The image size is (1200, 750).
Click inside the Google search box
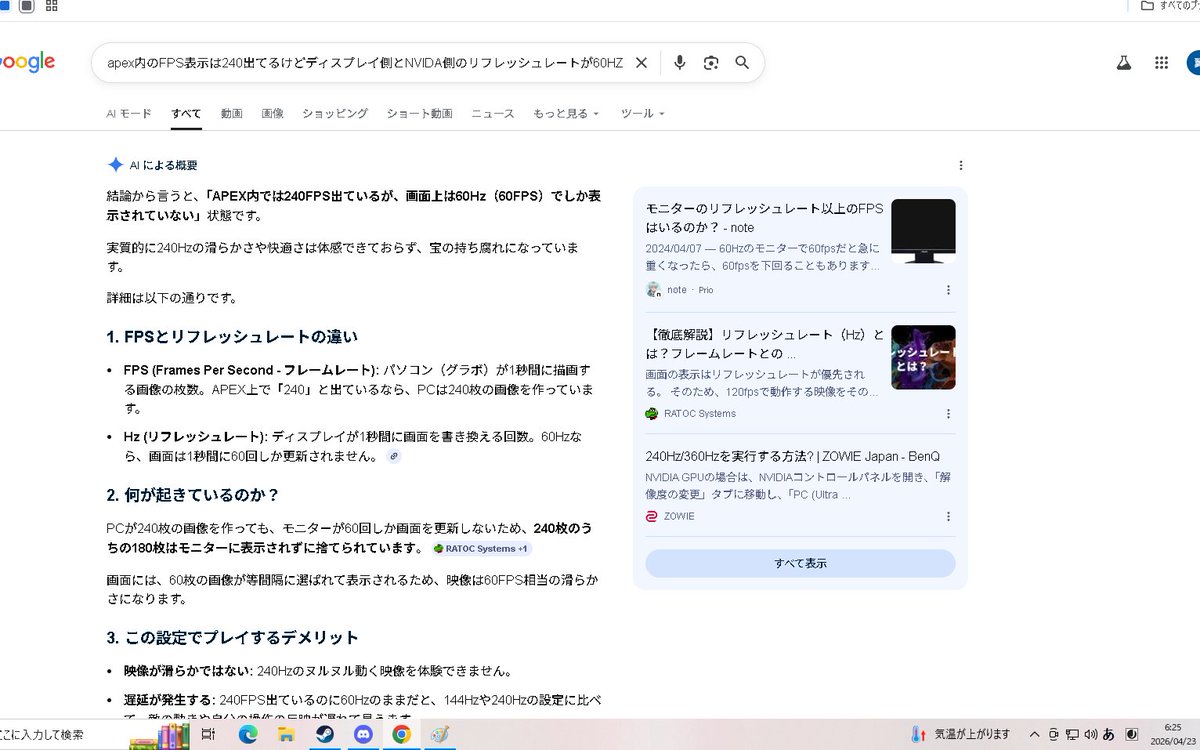point(365,62)
